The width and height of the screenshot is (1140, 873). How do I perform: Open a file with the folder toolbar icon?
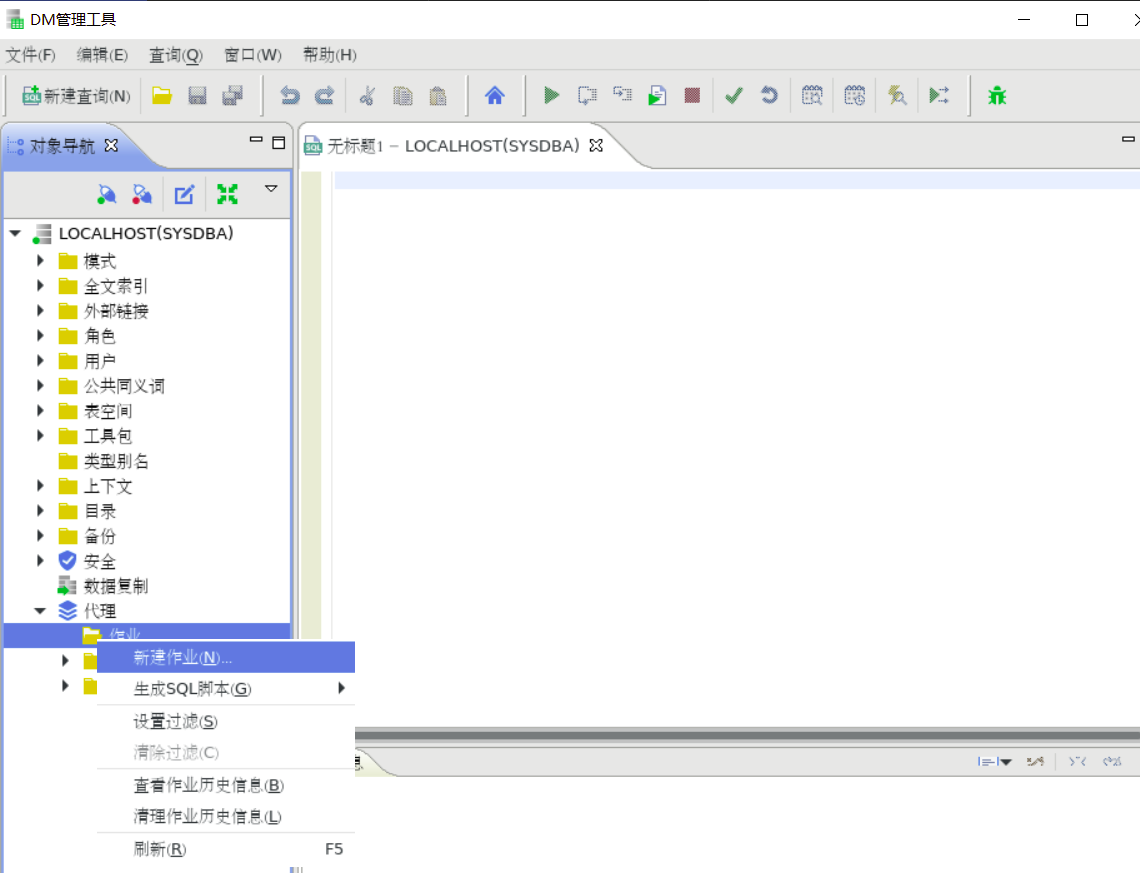click(162, 95)
